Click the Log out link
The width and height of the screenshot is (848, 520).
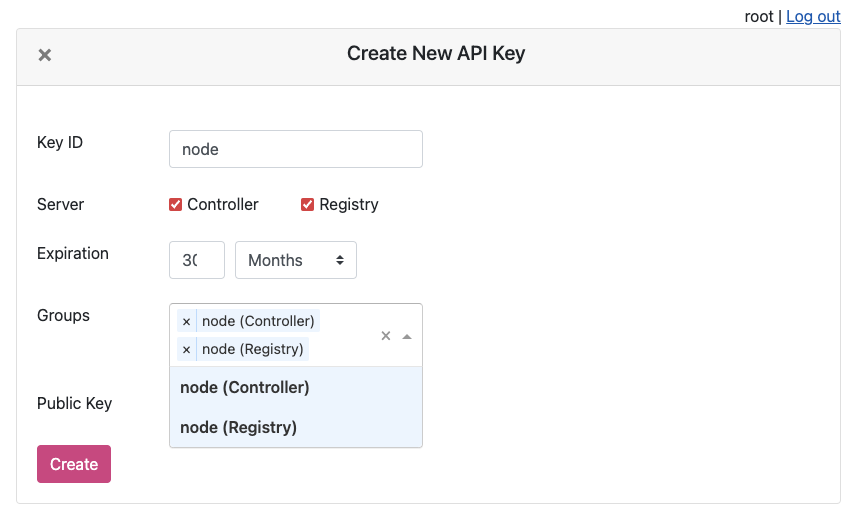point(813,16)
